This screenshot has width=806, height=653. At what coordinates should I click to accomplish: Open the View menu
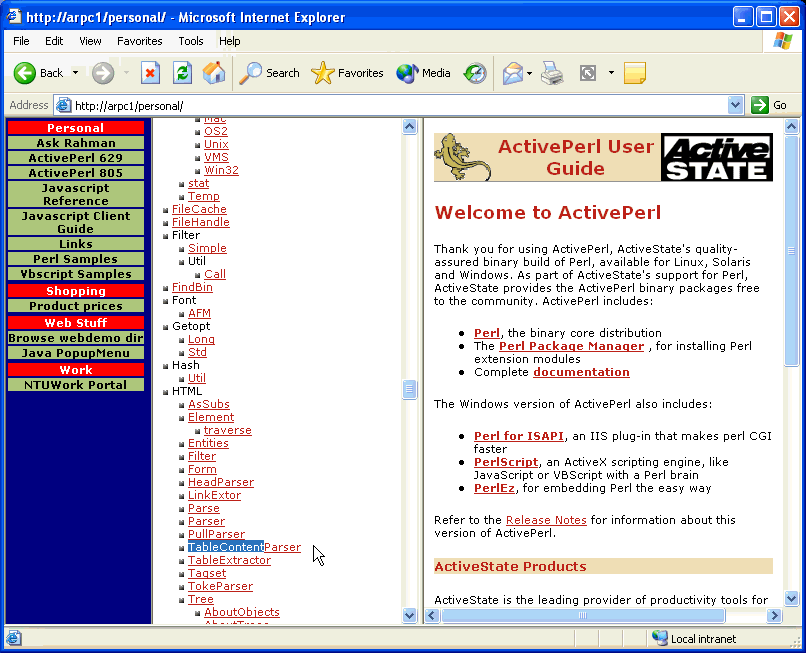point(91,41)
